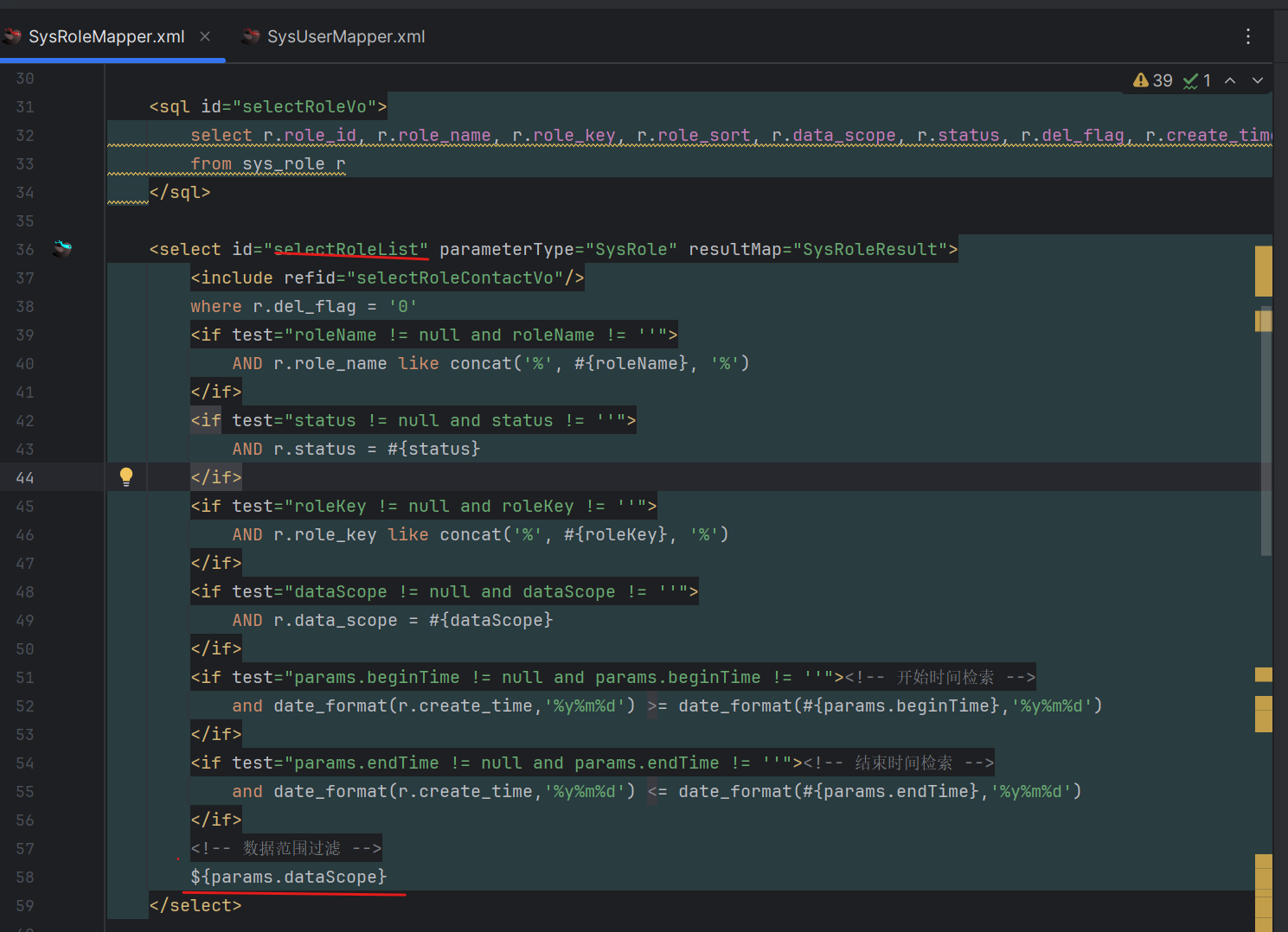The height and width of the screenshot is (932, 1288).
Task: Click the selectRoleList id value
Action: [346, 249]
